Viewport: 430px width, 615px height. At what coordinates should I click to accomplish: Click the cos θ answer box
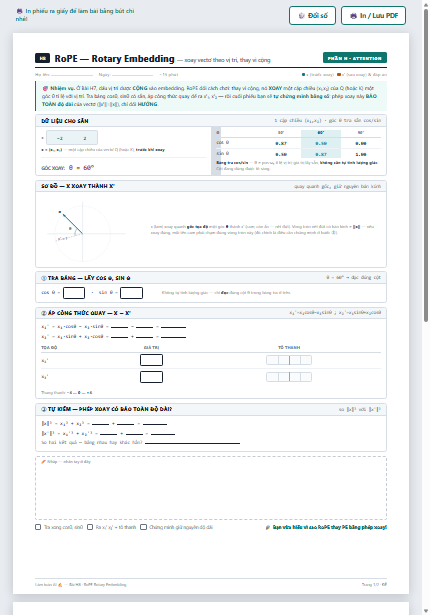[x=74, y=293]
